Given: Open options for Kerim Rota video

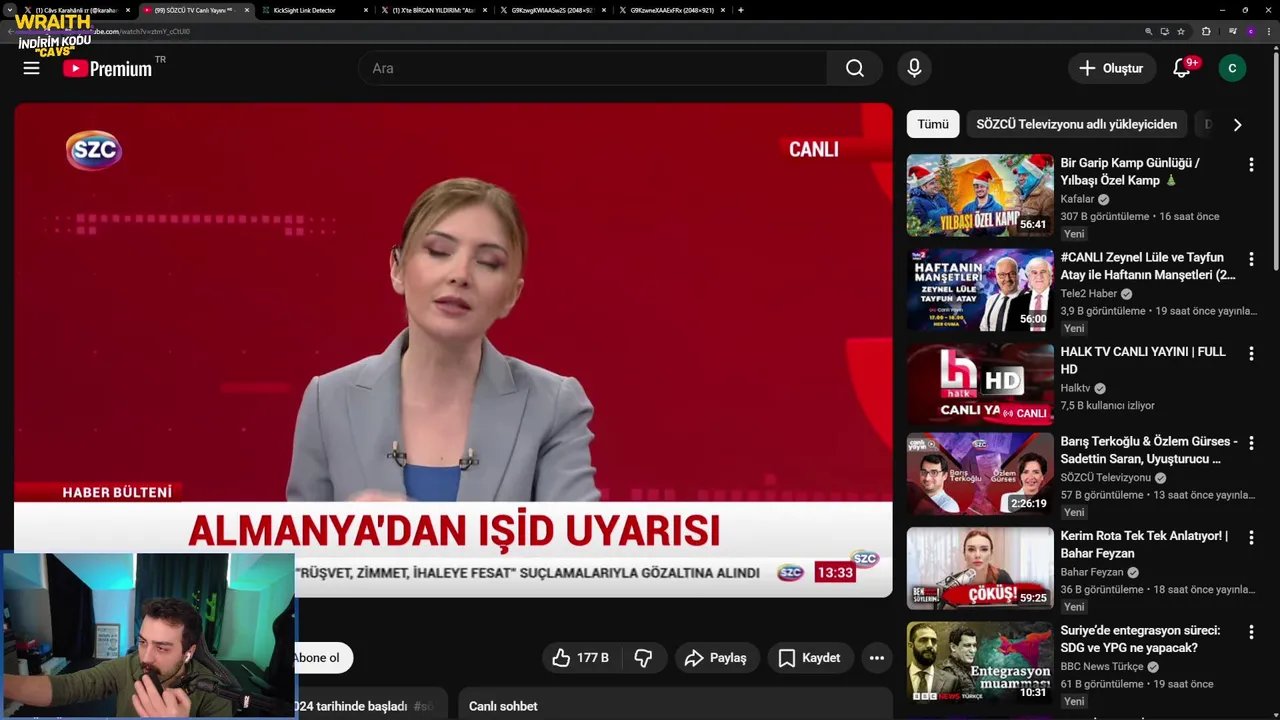Looking at the screenshot, I should [1250, 537].
